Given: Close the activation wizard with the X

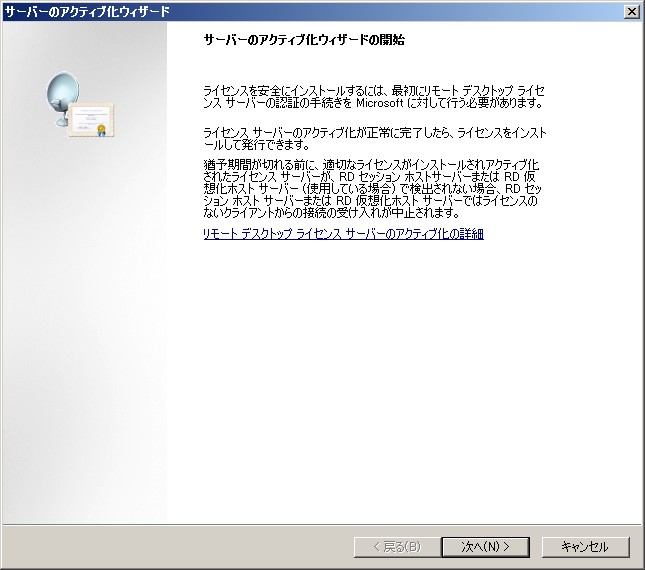Looking at the screenshot, I should point(631,11).
